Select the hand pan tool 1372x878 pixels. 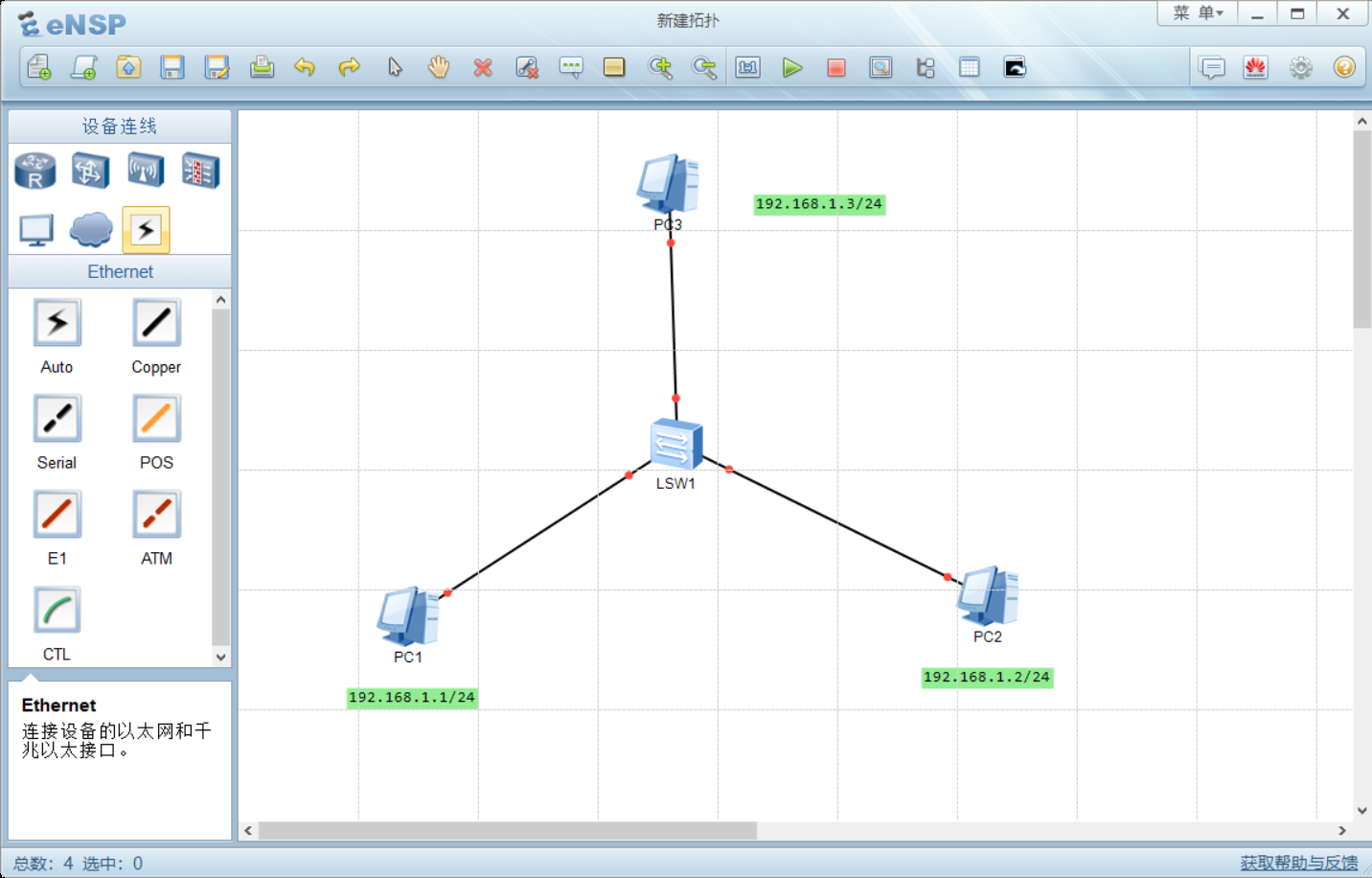point(439,67)
